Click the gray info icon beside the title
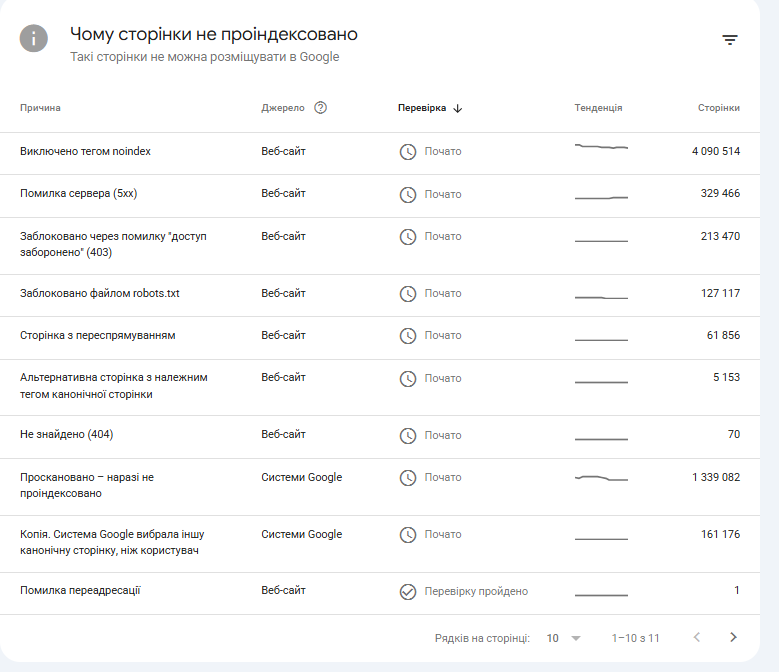 click(x=34, y=38)
